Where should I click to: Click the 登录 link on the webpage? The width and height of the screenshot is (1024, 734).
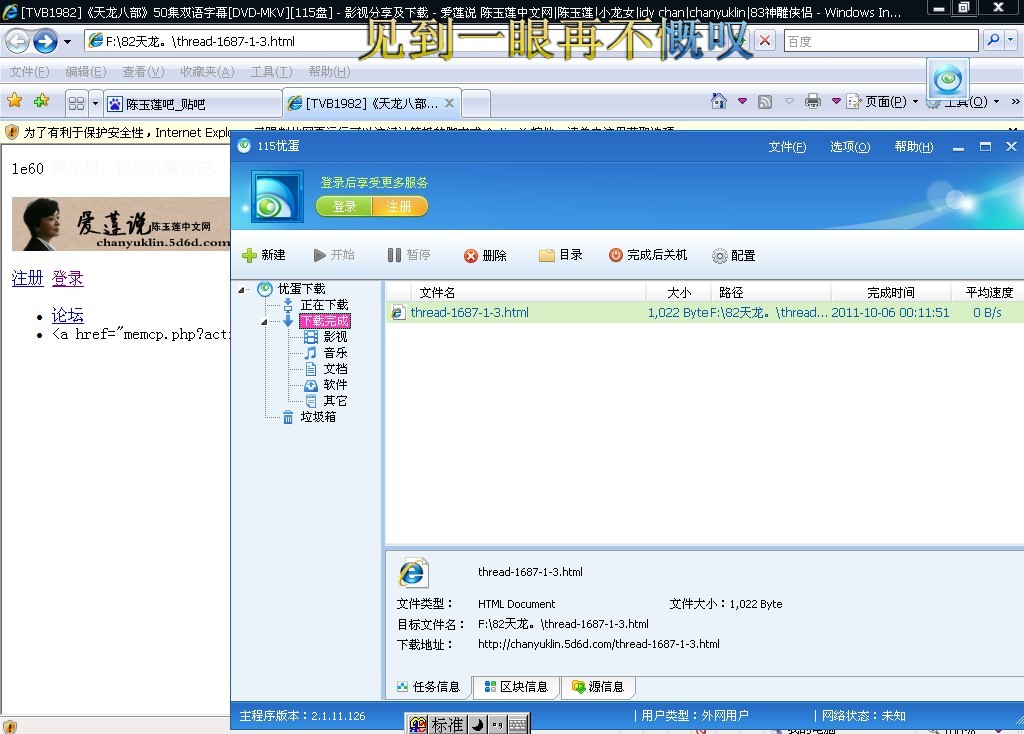[x=68, y=278]
